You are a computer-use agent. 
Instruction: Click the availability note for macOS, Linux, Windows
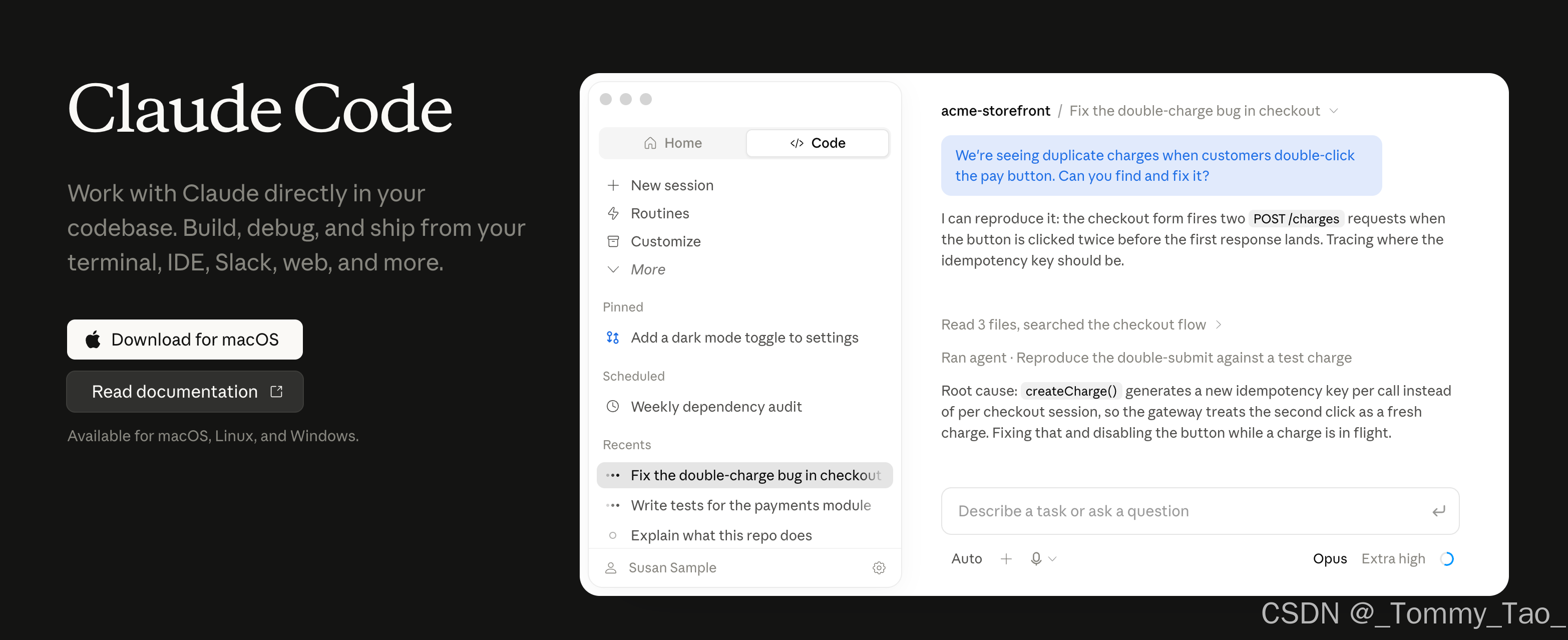point(213,436)
